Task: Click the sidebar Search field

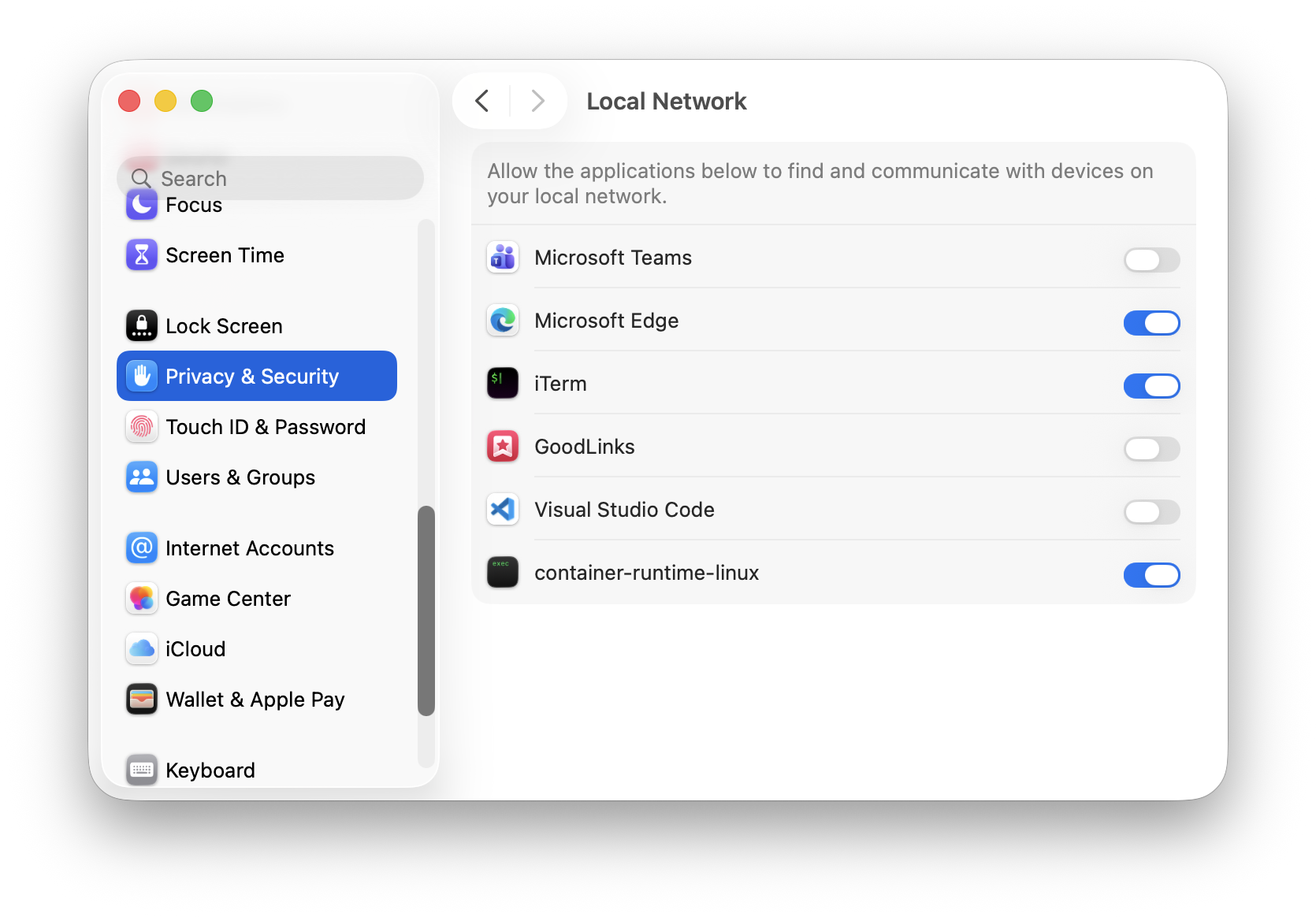Action: (270, 179)
